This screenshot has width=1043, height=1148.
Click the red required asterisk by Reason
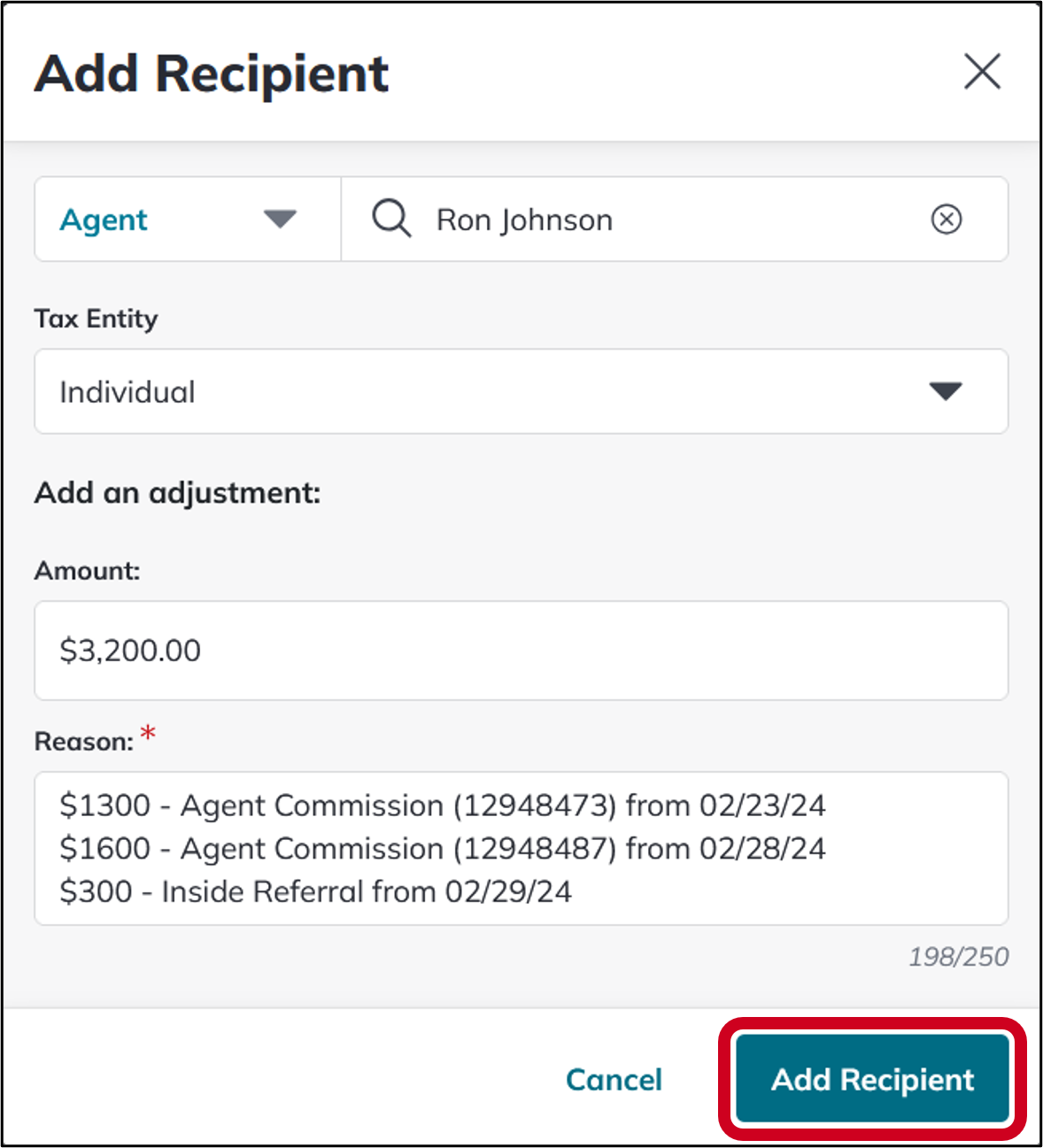pyautogui.click(x=148, y=733)
